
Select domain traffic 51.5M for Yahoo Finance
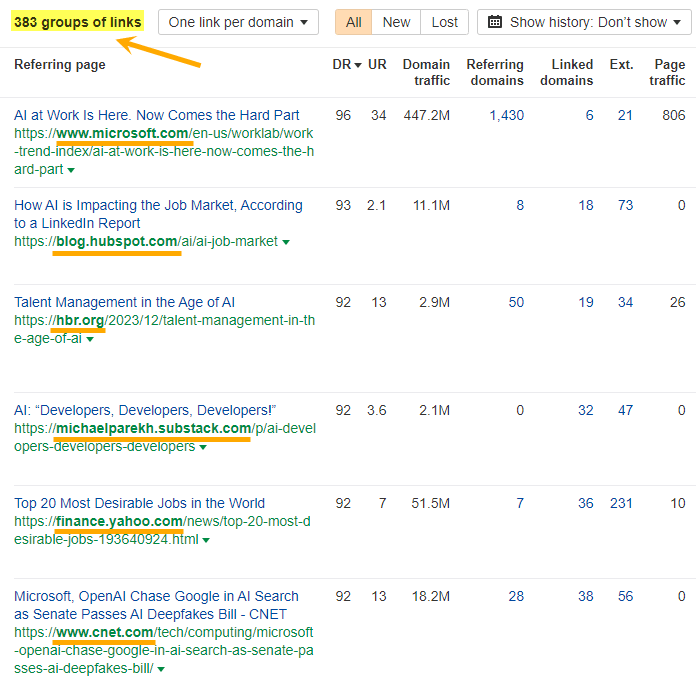431,504
